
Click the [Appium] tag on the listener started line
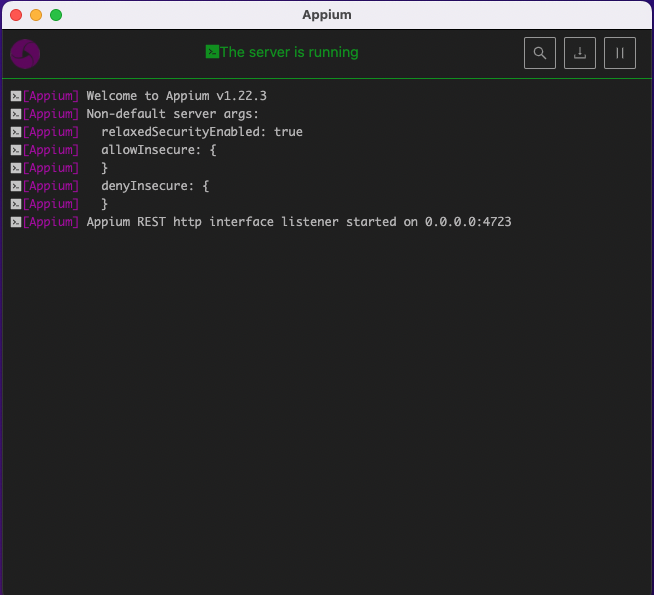click(x=51, y=222)
